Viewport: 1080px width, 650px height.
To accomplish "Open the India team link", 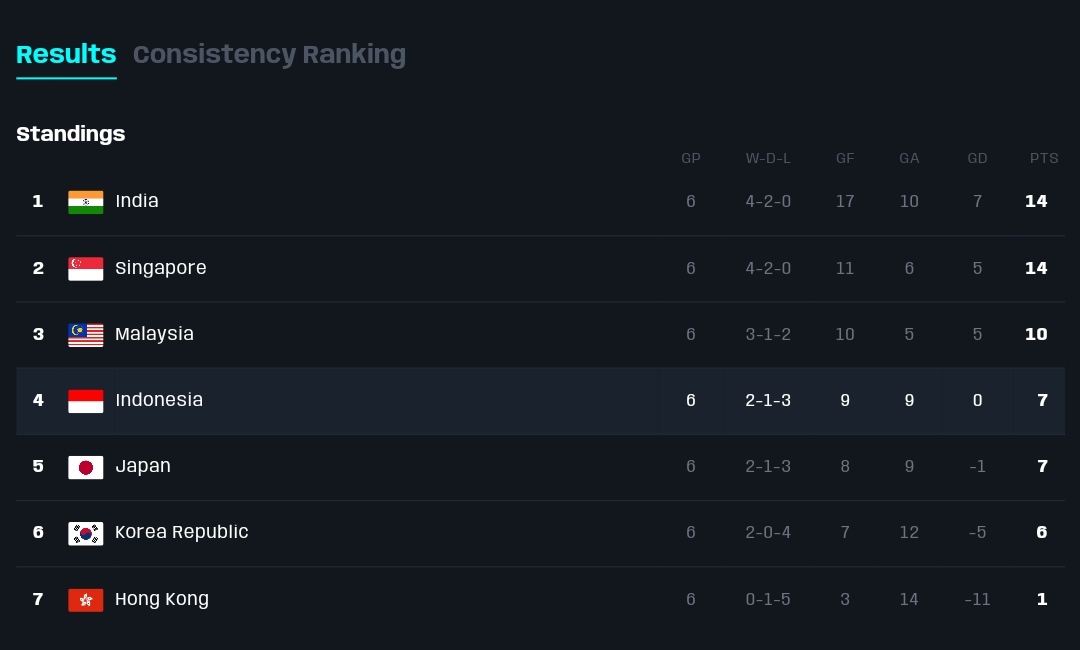I will [x=137, y=201].
